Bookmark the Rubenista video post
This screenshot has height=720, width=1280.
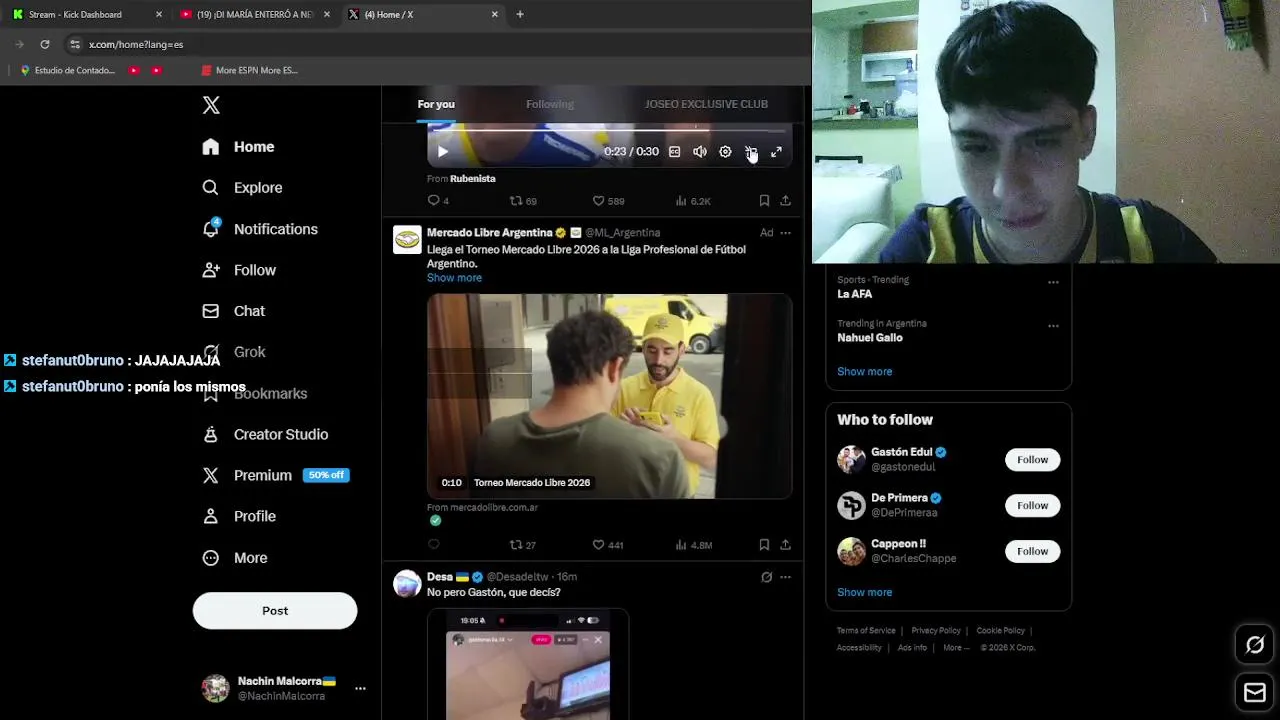pyautogui.click(x=764, y=201)
